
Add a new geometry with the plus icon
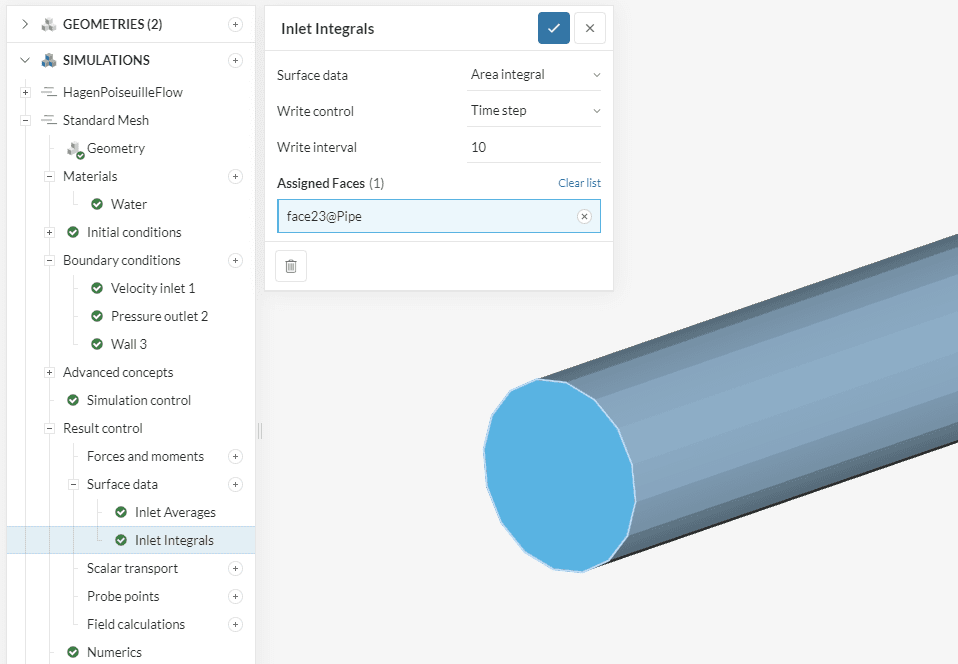point(235,24)
